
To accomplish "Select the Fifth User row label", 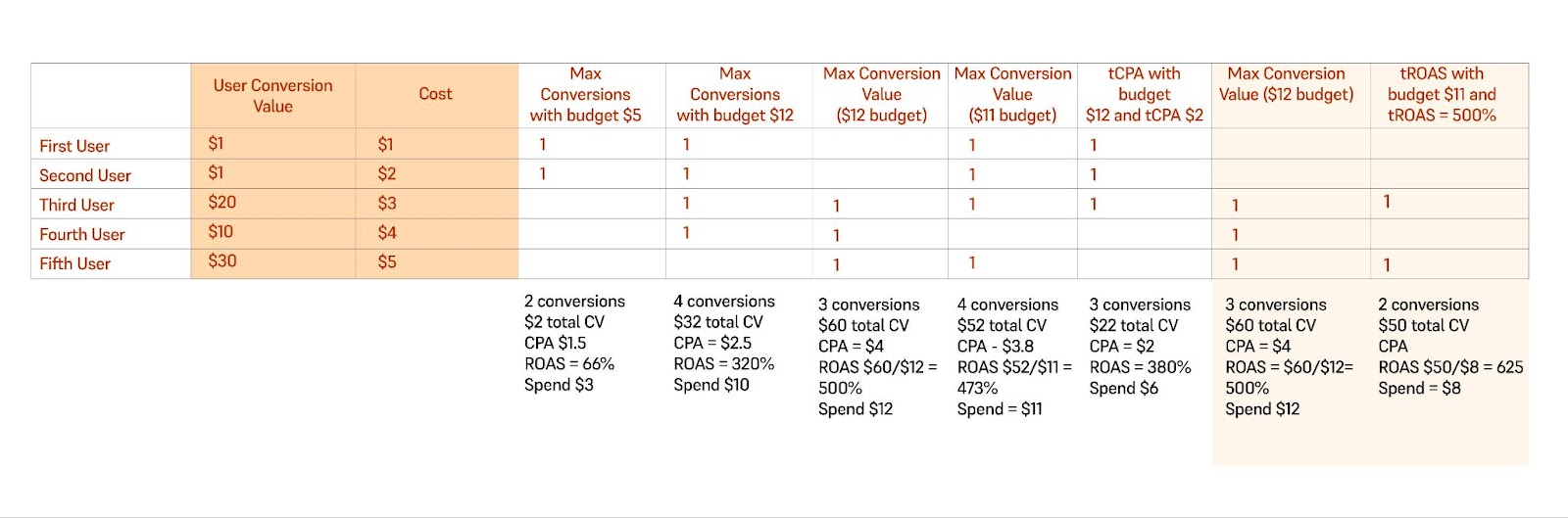I will click(74, 263).
